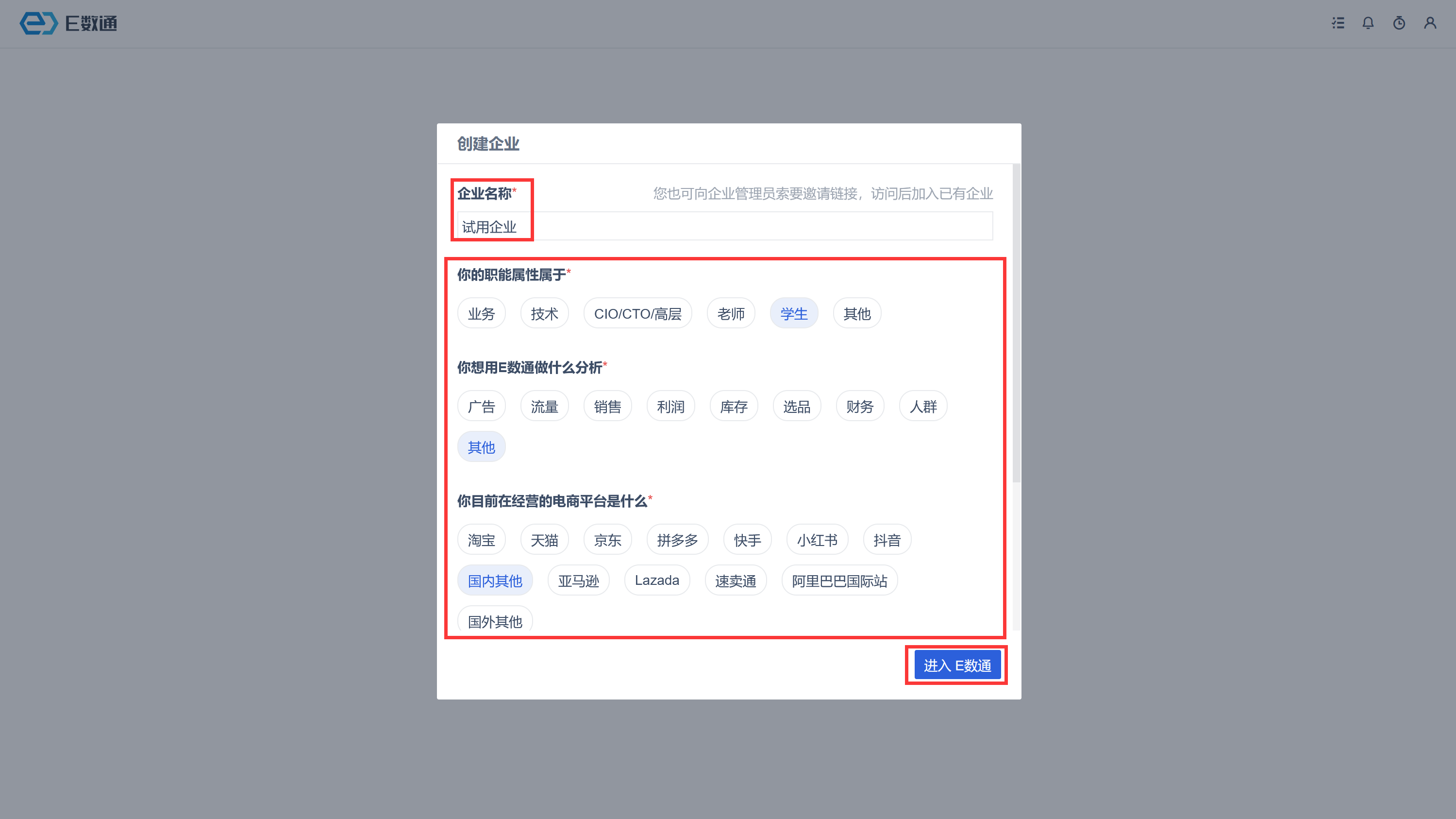
Task: Select the 阿里巴巴国际站 platform tag
Action: [839, 580]
